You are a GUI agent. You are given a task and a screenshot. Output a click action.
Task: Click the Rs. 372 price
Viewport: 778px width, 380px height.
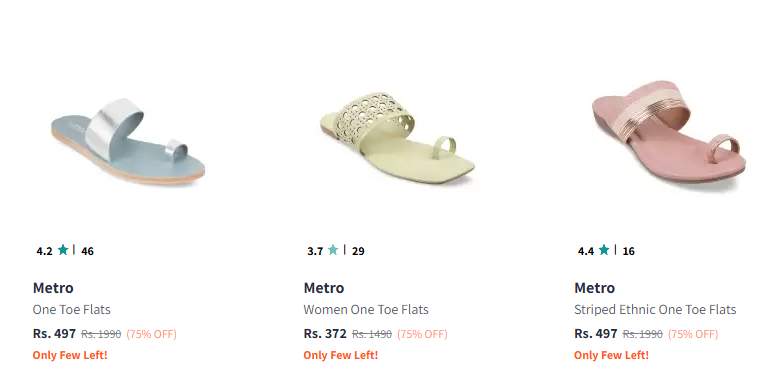coord(325,334)
